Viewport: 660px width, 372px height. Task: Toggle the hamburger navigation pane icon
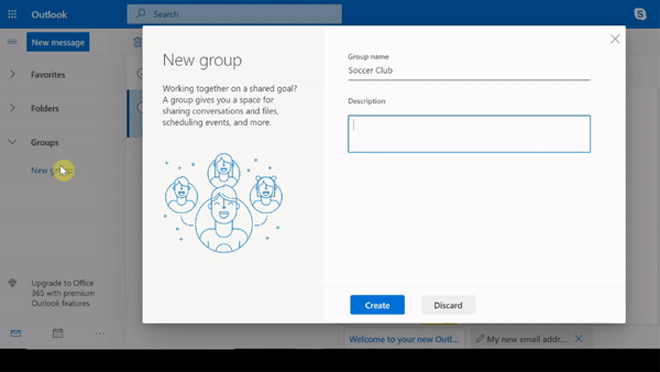click(x=12, y=42)
